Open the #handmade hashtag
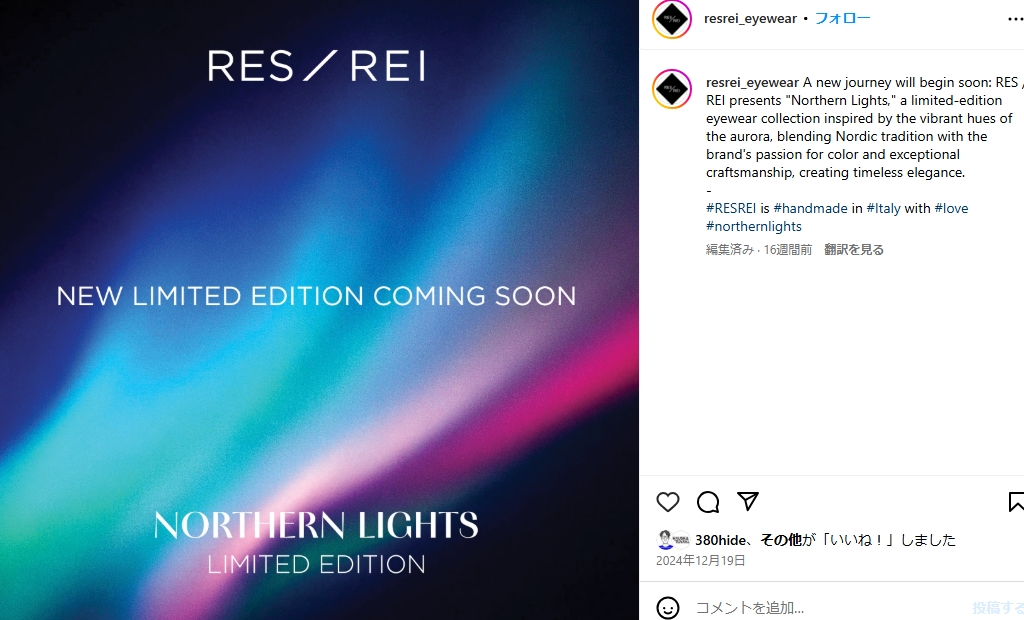The image size is (1024, 620). [x=810, y=208]
